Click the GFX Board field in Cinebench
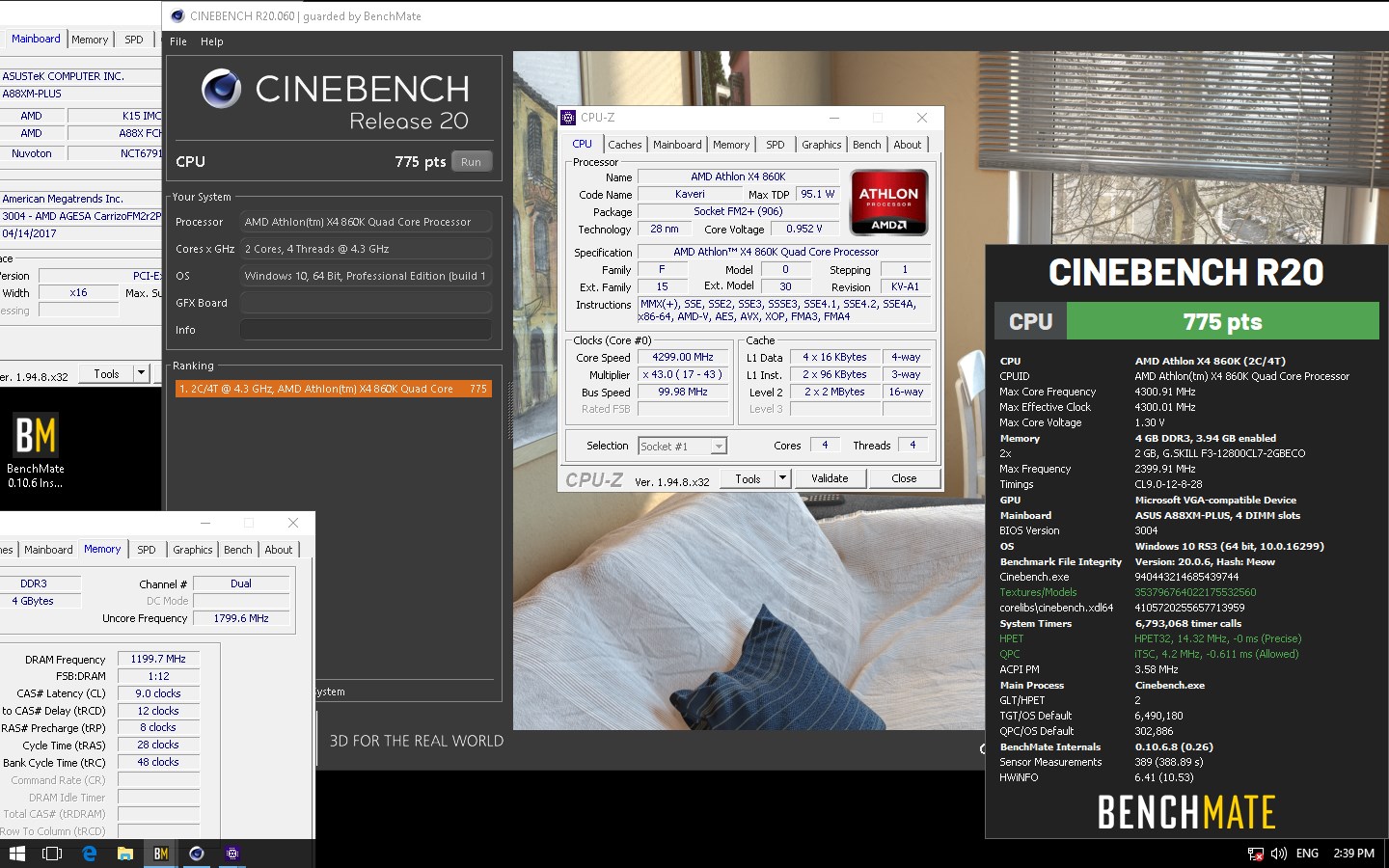The width and height of the screenshot is (1389, 868). [x=366, y=303]
